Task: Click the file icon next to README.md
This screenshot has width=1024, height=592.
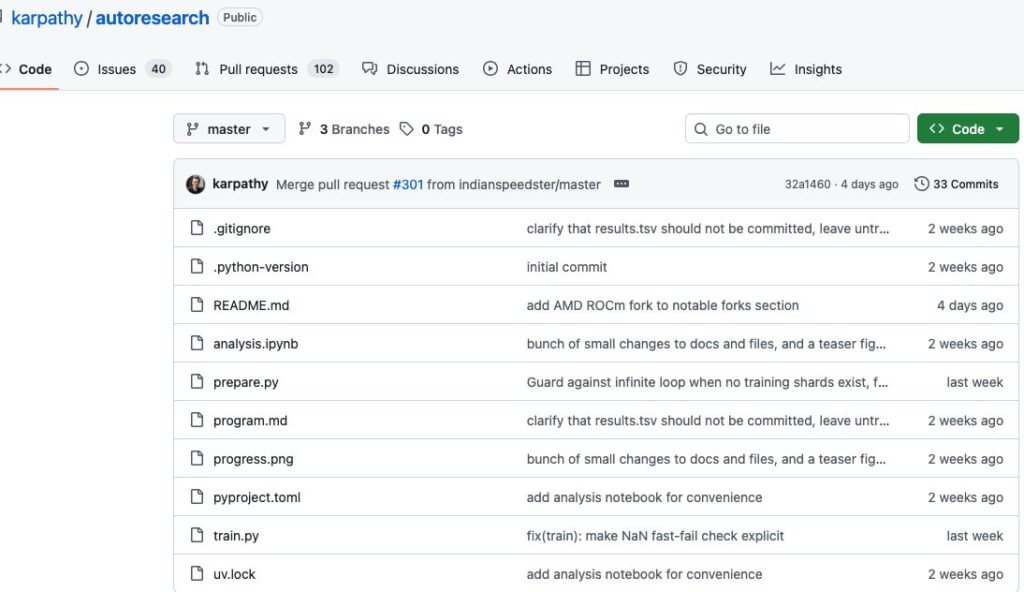Action: [197, 305]
